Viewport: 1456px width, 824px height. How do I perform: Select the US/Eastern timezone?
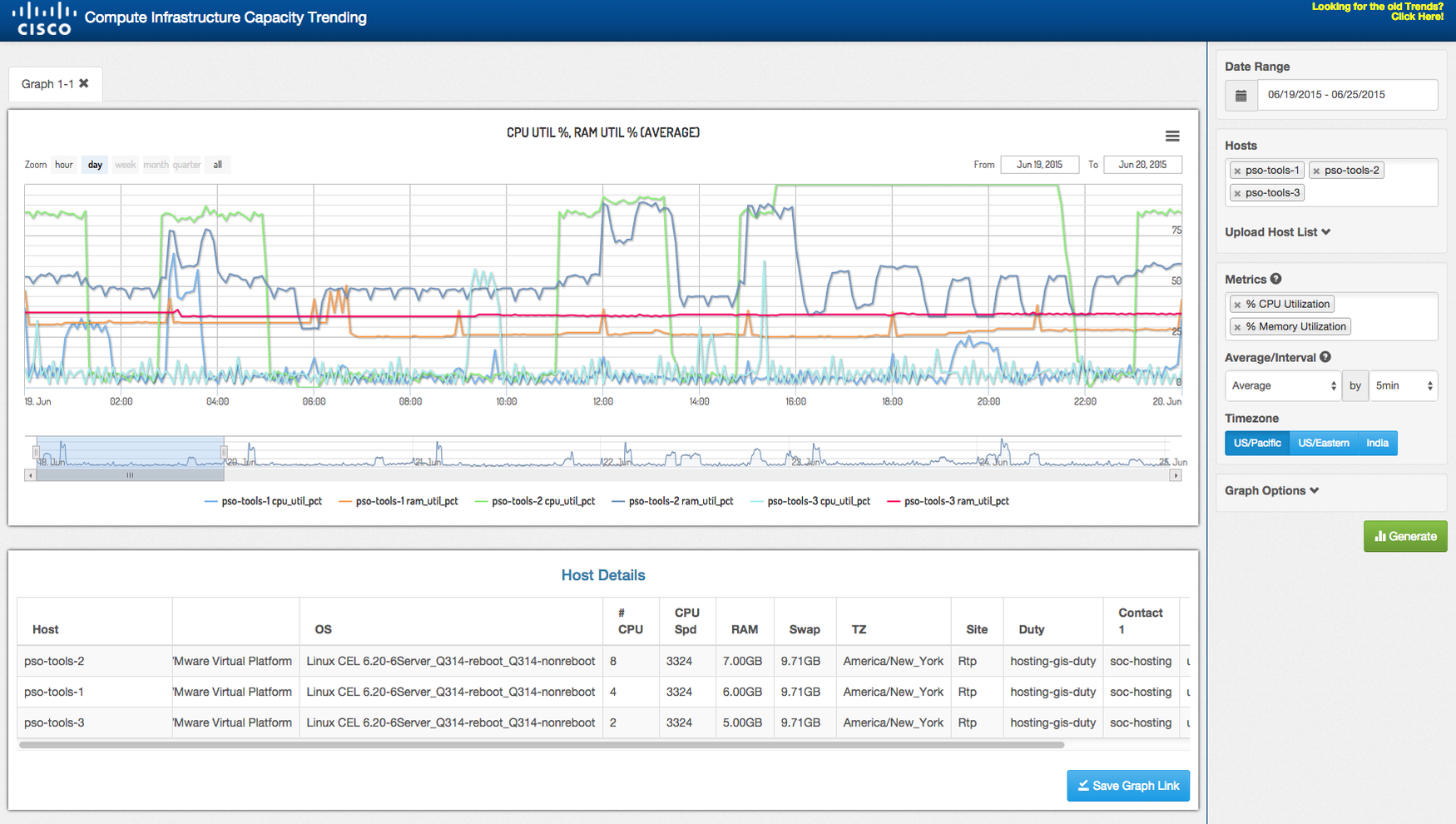point(1323,443)
